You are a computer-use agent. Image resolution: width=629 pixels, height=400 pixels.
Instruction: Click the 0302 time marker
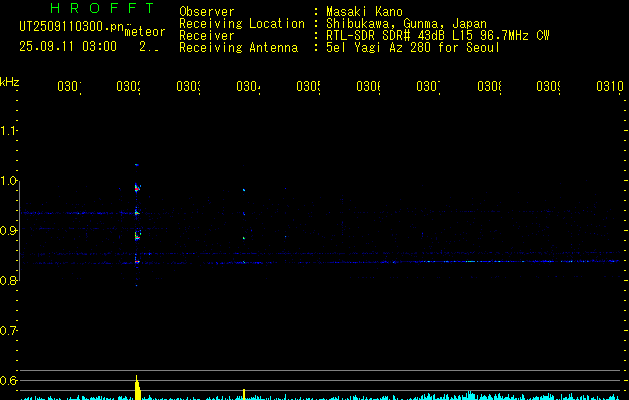[x=128, y=86]
